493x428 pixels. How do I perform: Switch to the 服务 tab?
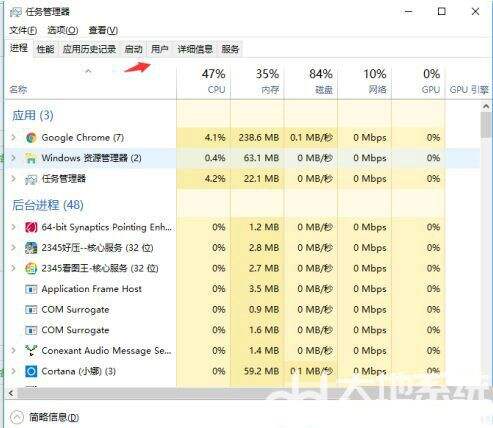click(230, 49)
